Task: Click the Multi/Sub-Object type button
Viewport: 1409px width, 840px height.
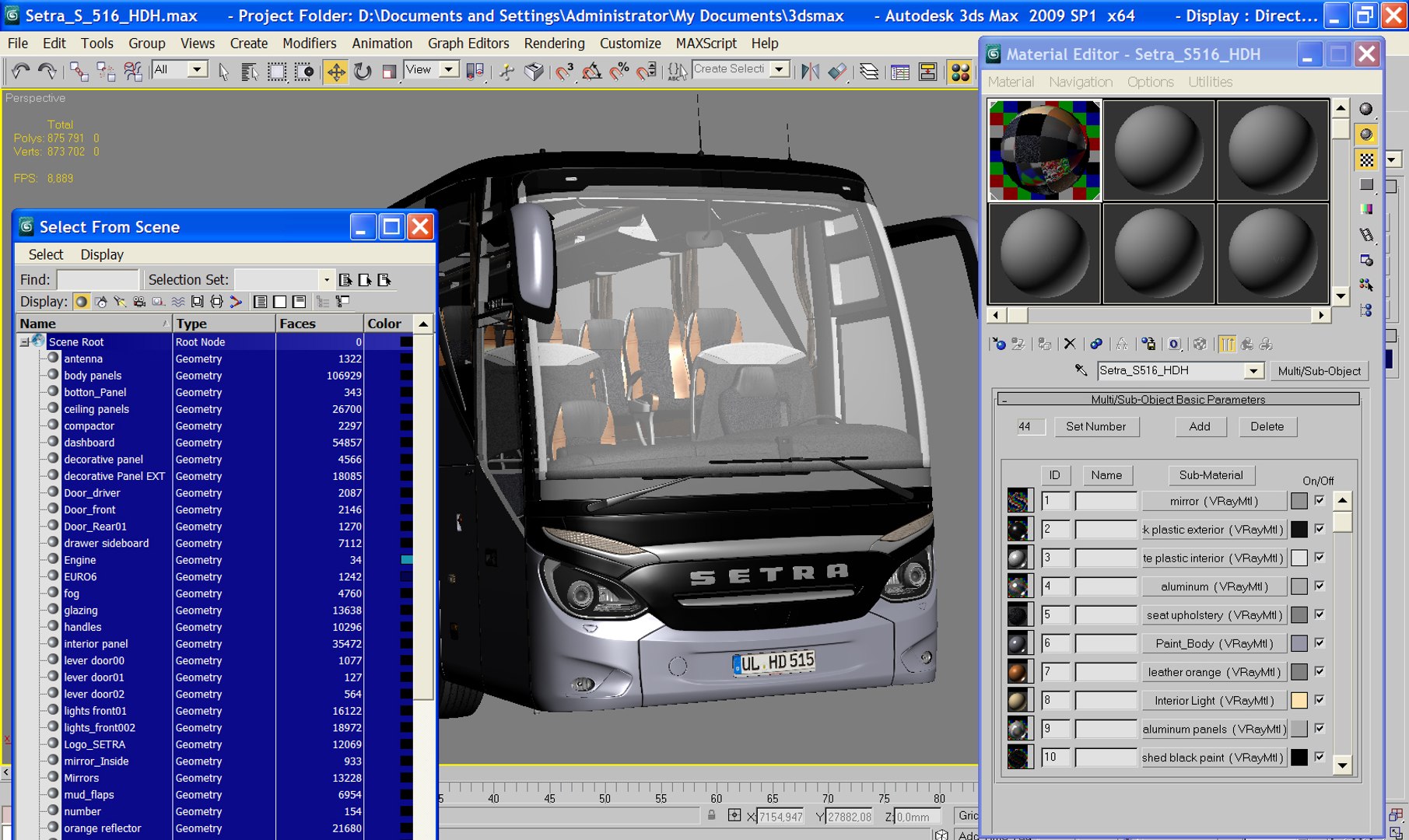Action: tap(1319, 371)
